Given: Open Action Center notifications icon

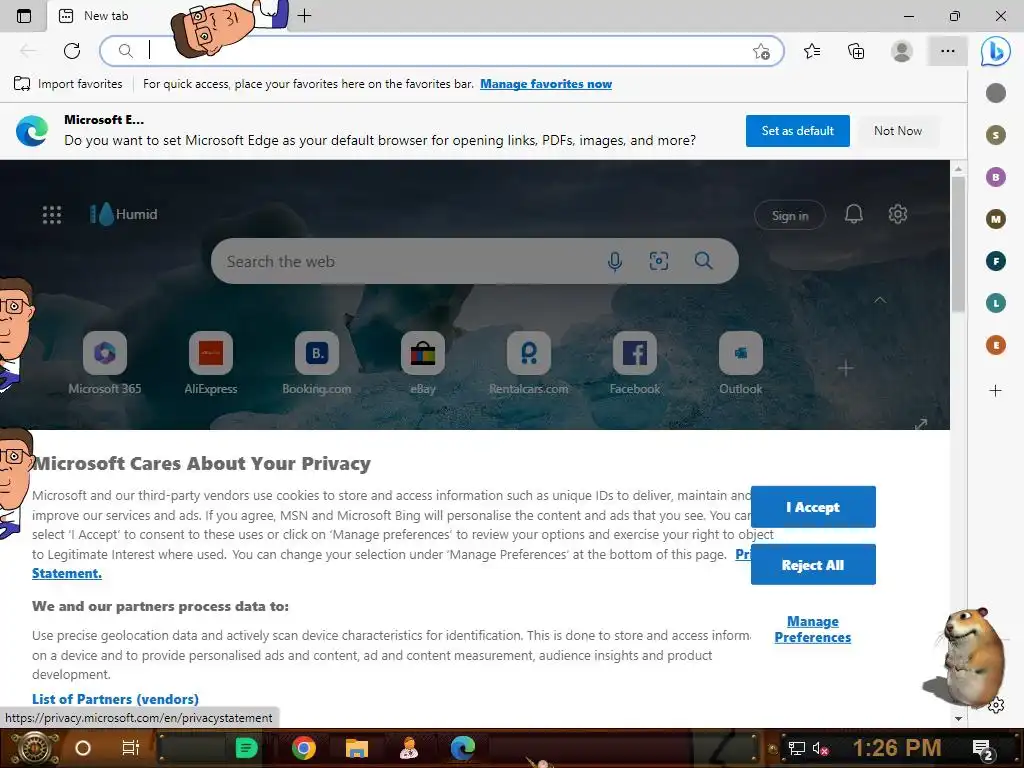Looking at the screenshot, I should tap(983, 749).
